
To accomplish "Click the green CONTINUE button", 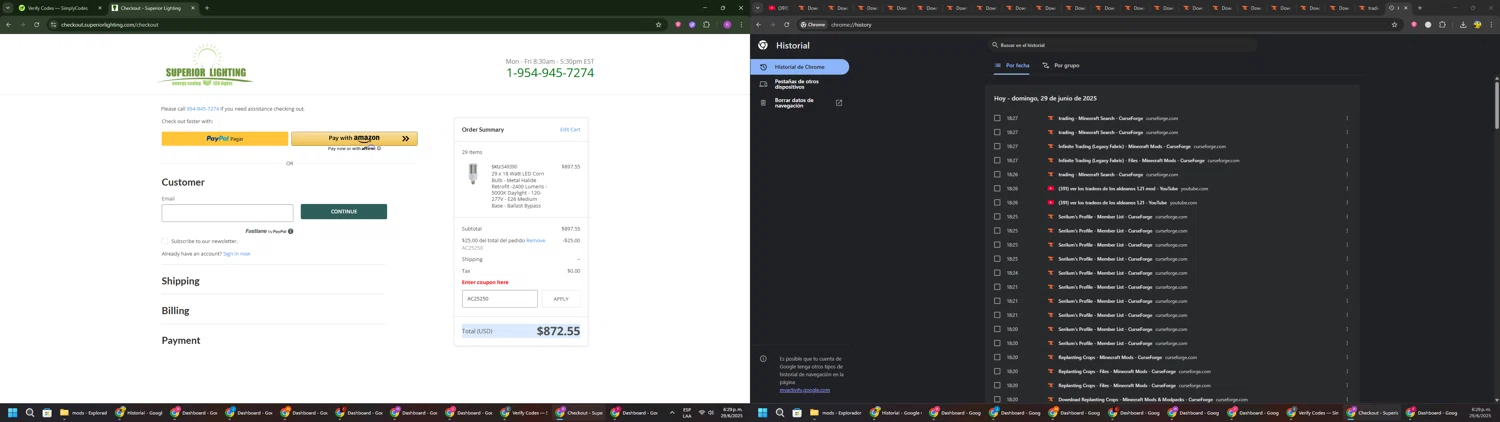I will [x=344, y=211].
